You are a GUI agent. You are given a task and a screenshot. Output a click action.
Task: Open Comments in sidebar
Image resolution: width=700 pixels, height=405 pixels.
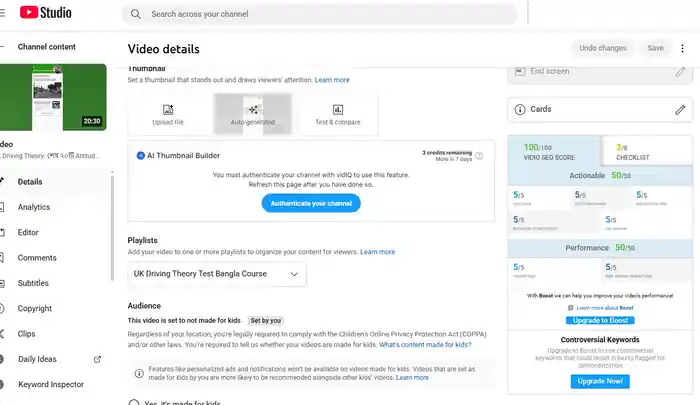37,258
